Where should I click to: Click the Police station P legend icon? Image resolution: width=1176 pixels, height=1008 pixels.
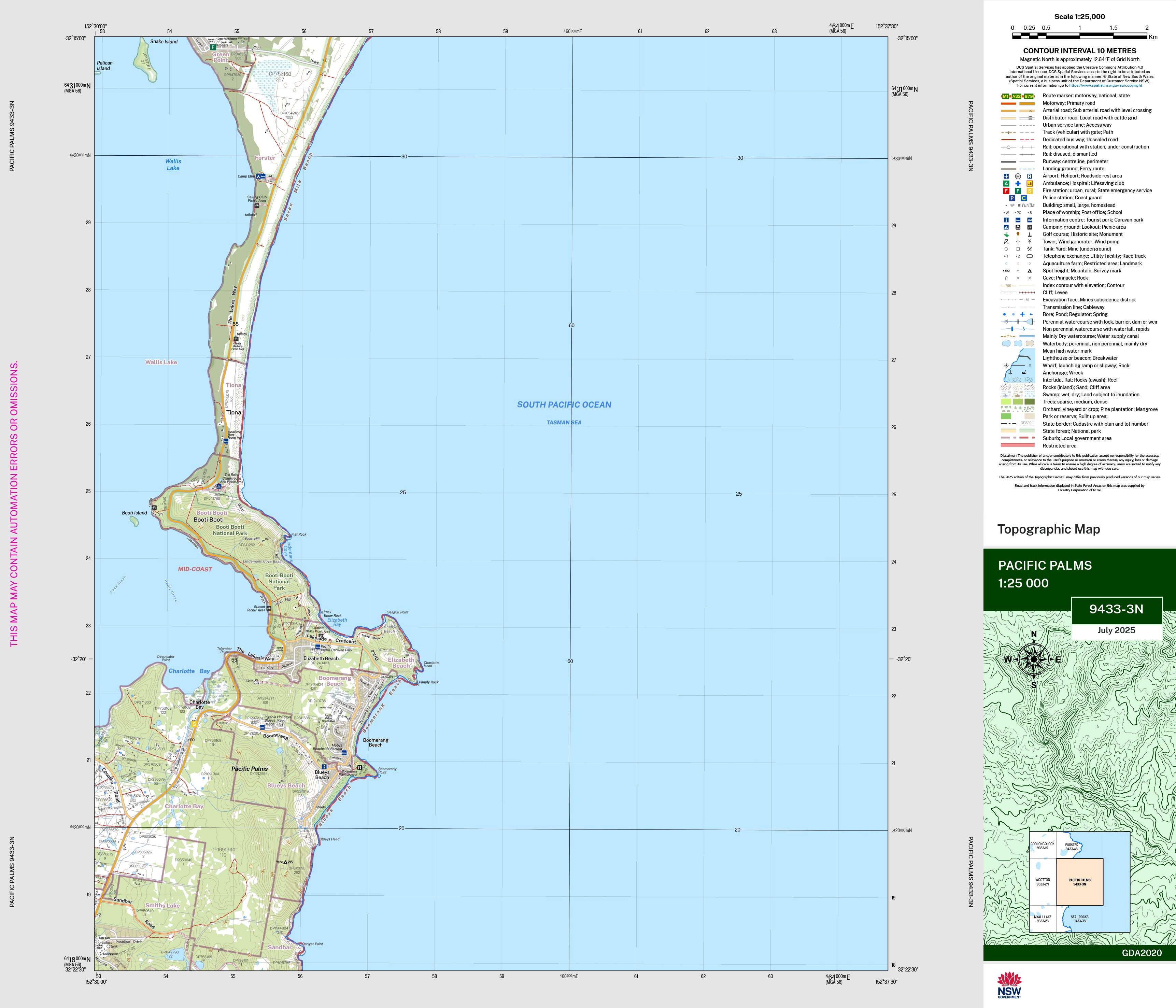(x=1012, y=198)
